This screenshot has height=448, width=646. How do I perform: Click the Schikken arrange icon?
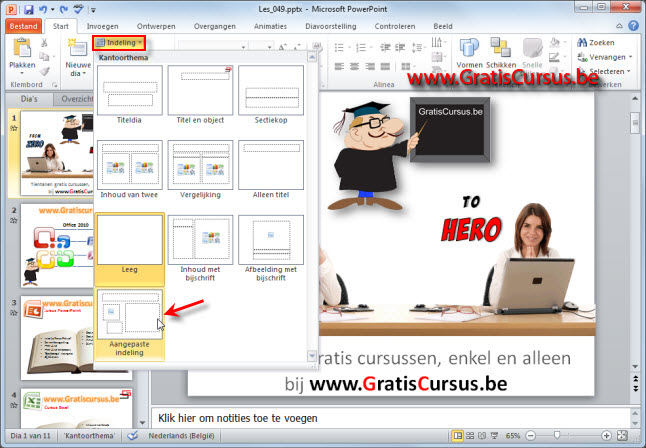501,48
